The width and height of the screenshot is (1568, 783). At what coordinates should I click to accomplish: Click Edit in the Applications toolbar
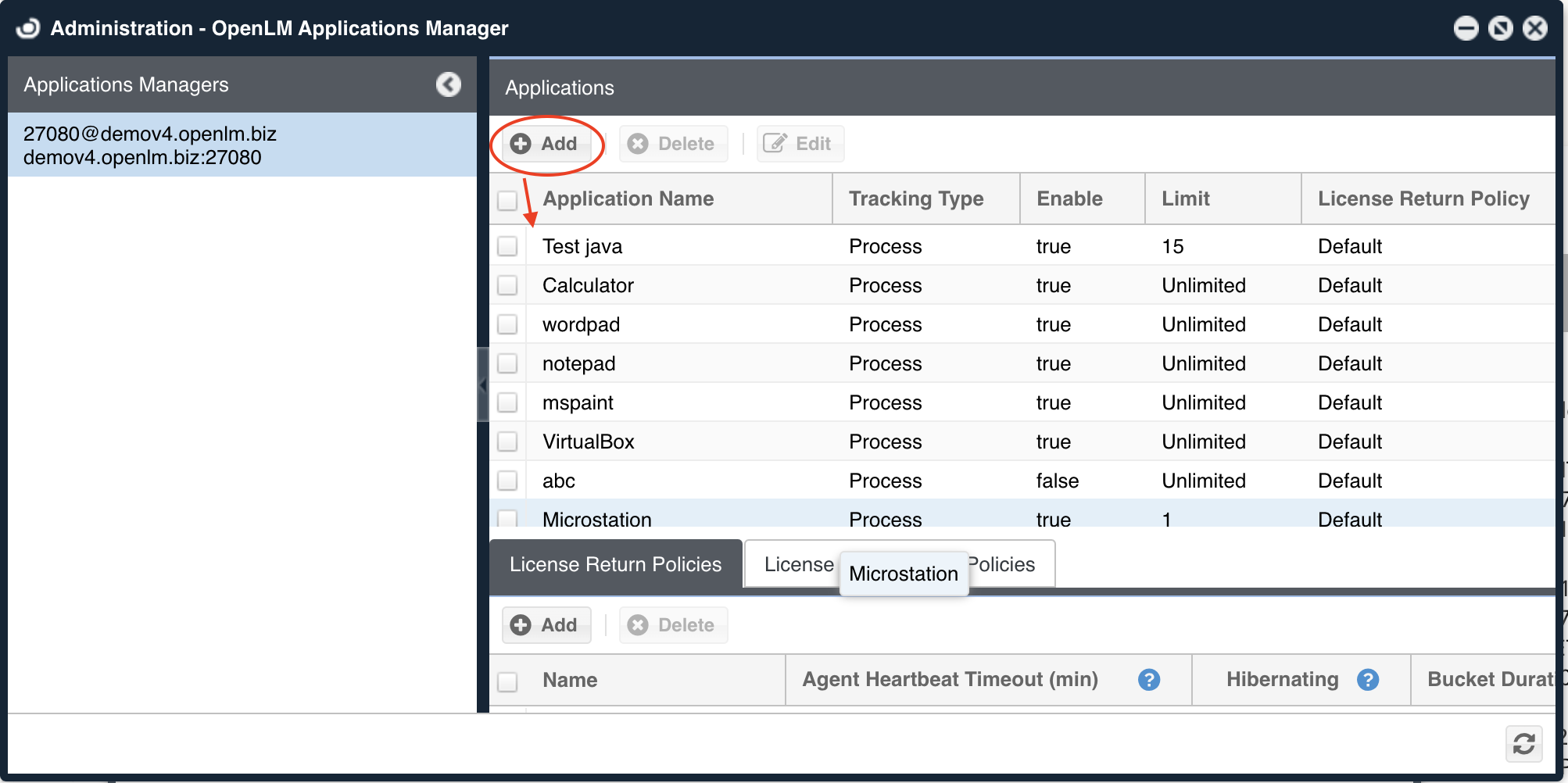(799, 144)
